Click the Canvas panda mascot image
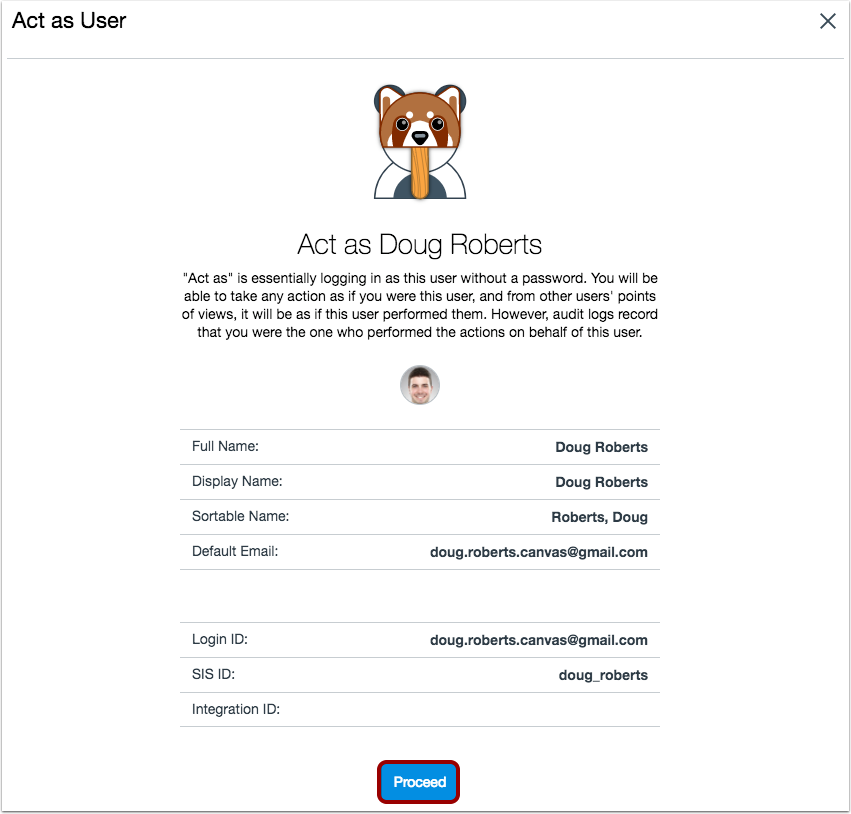Image resolution: width=851 pixels, height=814 pixels. [x=419, y=141]
